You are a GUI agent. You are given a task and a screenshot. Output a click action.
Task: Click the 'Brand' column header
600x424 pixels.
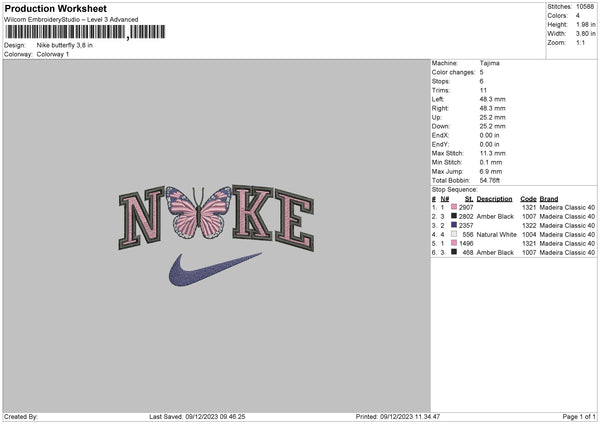click(x=549, y=199)
